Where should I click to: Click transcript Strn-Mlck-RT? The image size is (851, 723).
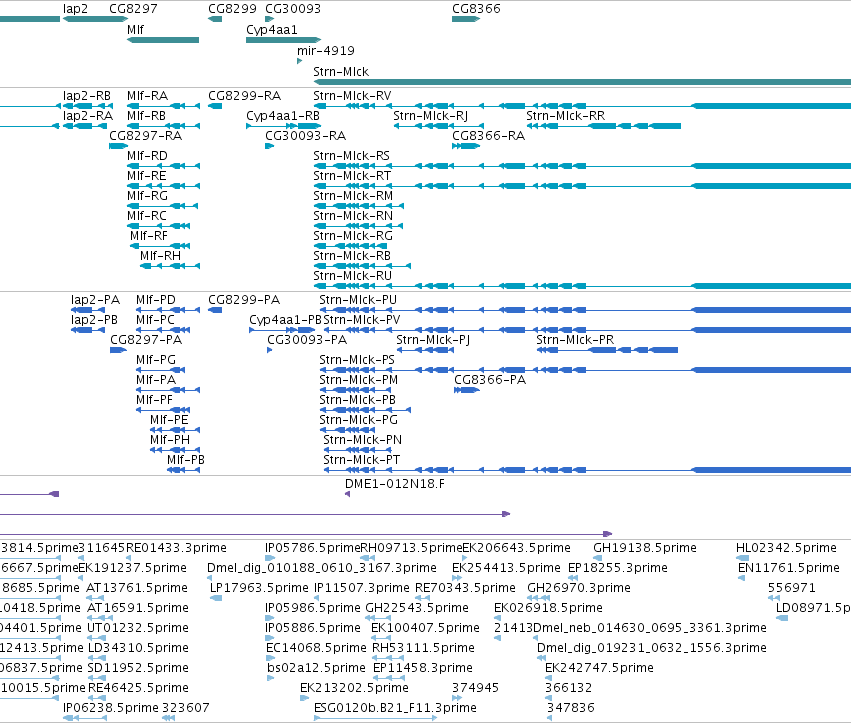(352, 176)
